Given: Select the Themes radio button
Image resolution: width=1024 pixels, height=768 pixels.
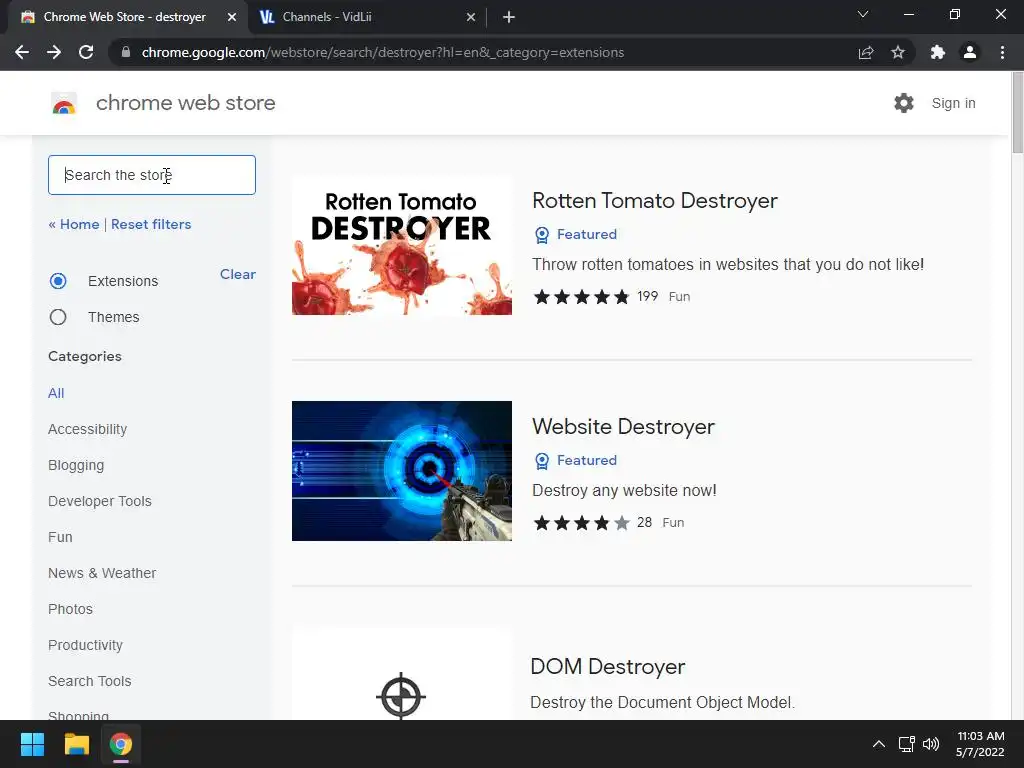Looking at the screenshot, I should 58,317.
